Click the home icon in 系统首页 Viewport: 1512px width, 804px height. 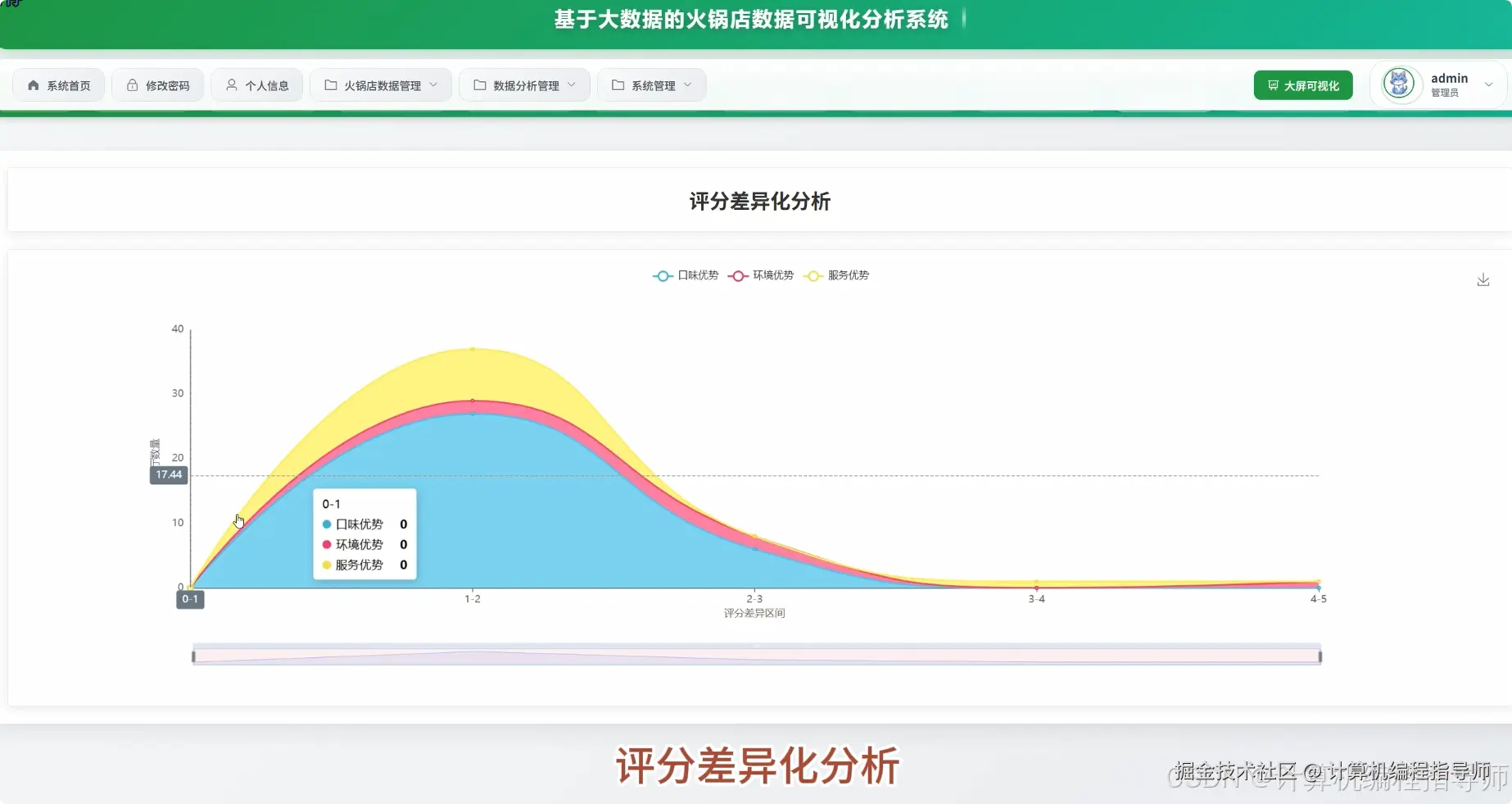[34, 85]
